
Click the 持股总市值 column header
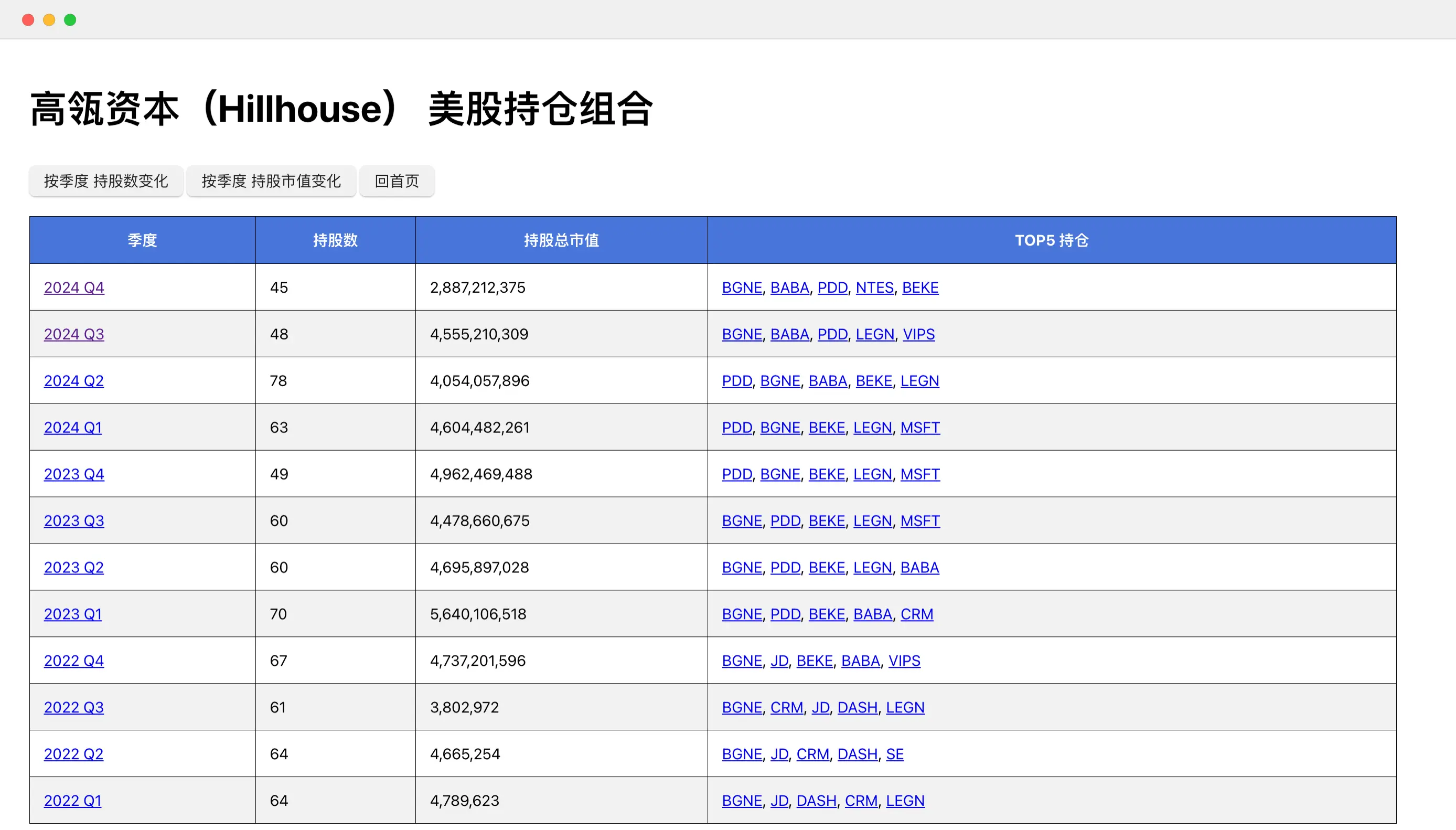pyautogui.click(x=561, y=240)
